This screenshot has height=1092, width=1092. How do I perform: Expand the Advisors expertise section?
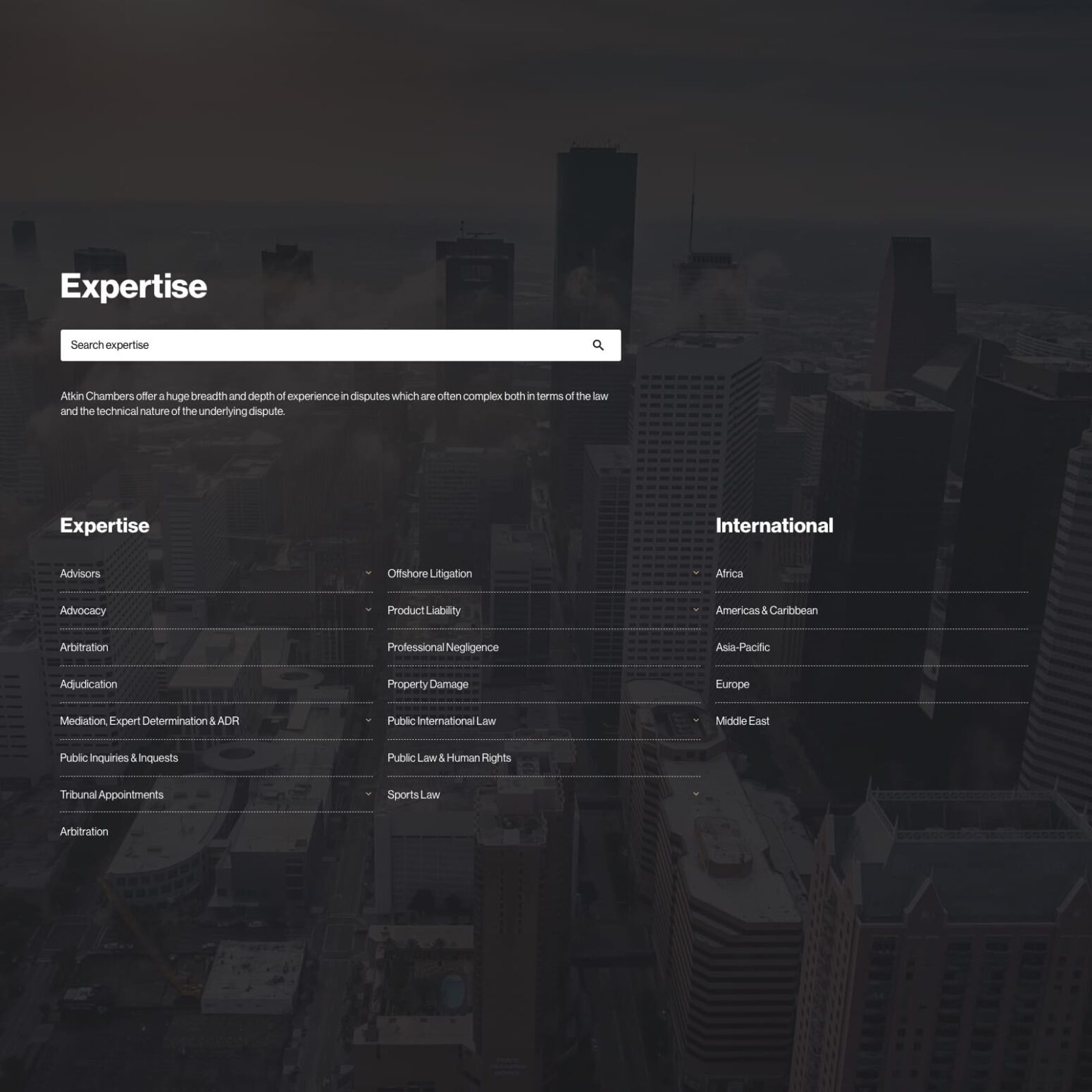click(368, 573)
